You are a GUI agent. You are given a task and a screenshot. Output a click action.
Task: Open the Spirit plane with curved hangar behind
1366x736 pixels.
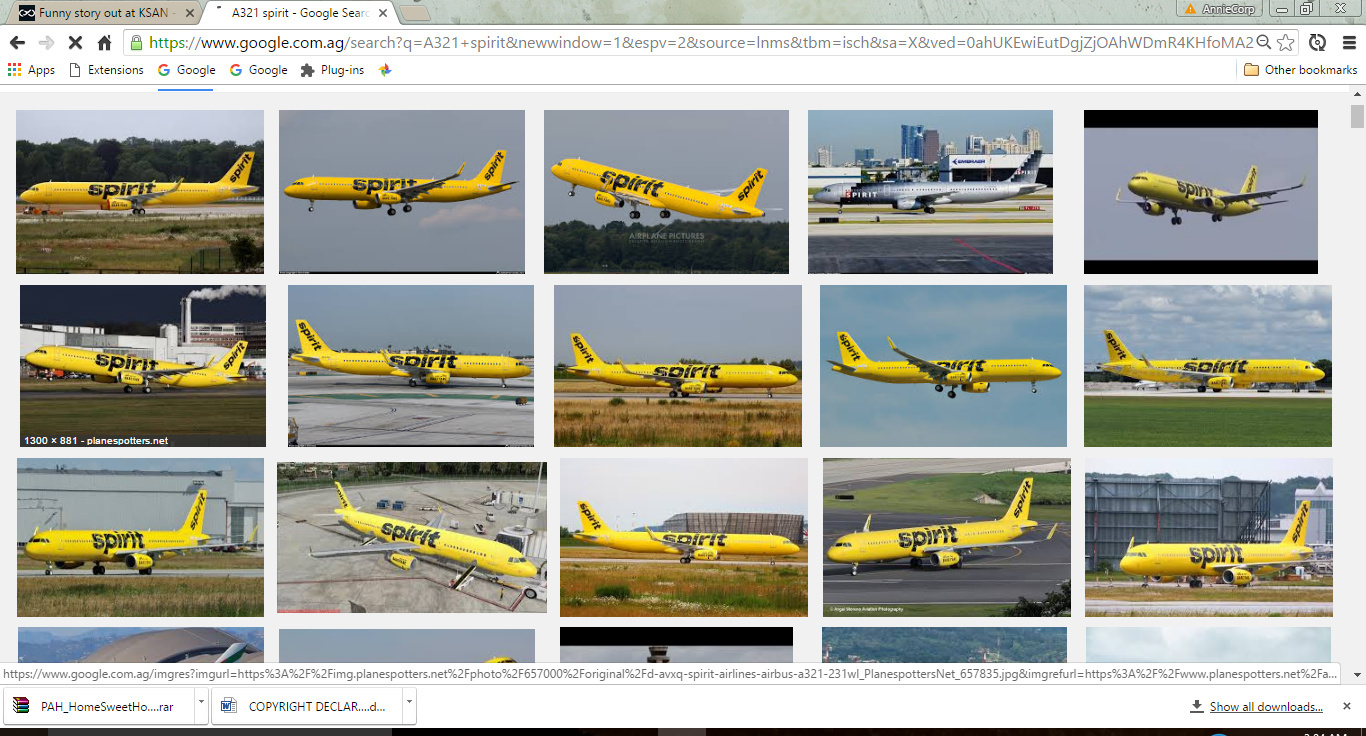click(684, 537)
